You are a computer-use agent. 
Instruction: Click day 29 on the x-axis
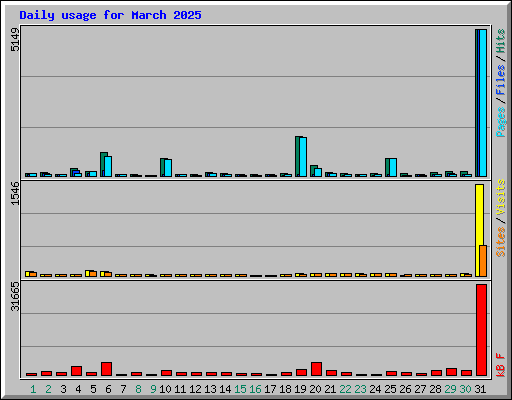[x=450, y=389]
